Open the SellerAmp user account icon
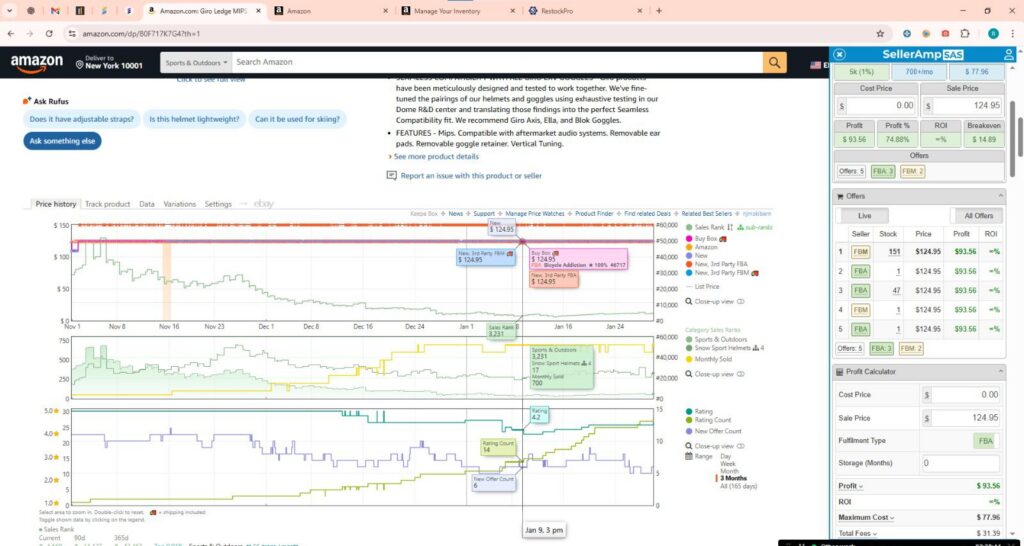This screenshot has height=546, width=1024. coord(1006,54)
